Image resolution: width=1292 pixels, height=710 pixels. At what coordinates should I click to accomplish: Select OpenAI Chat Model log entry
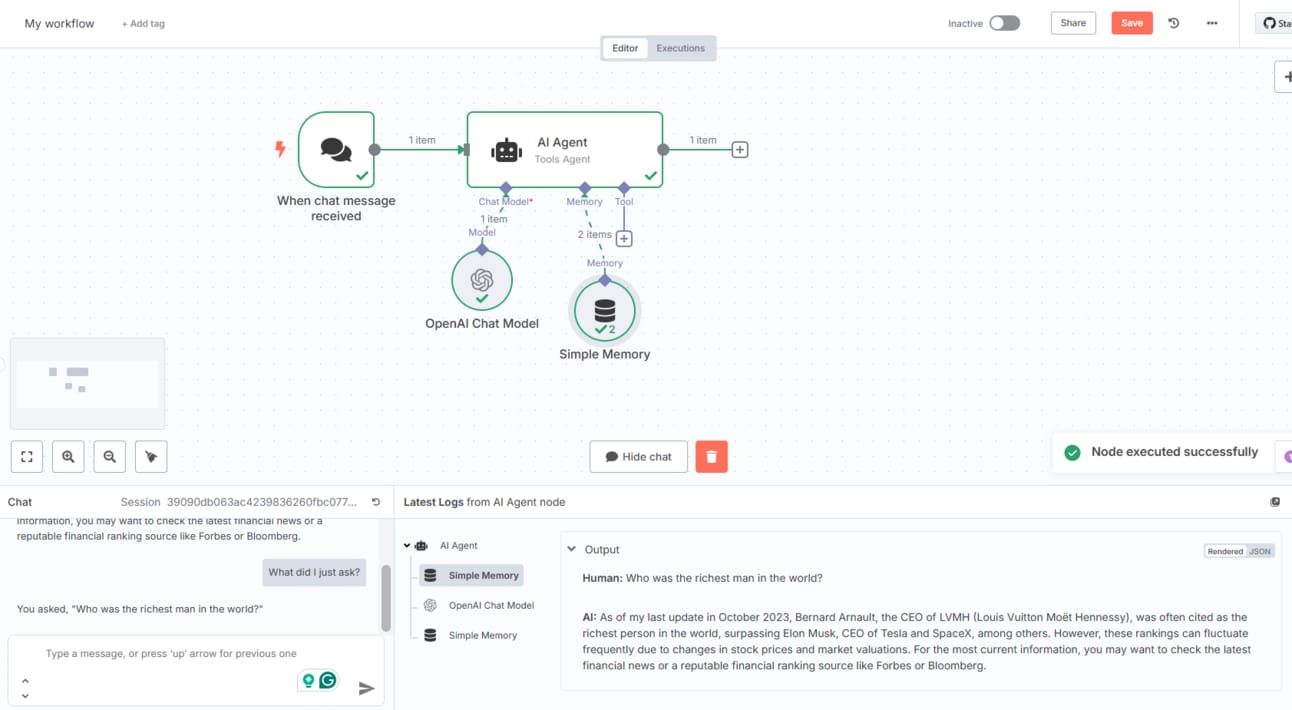pos(479,605)
